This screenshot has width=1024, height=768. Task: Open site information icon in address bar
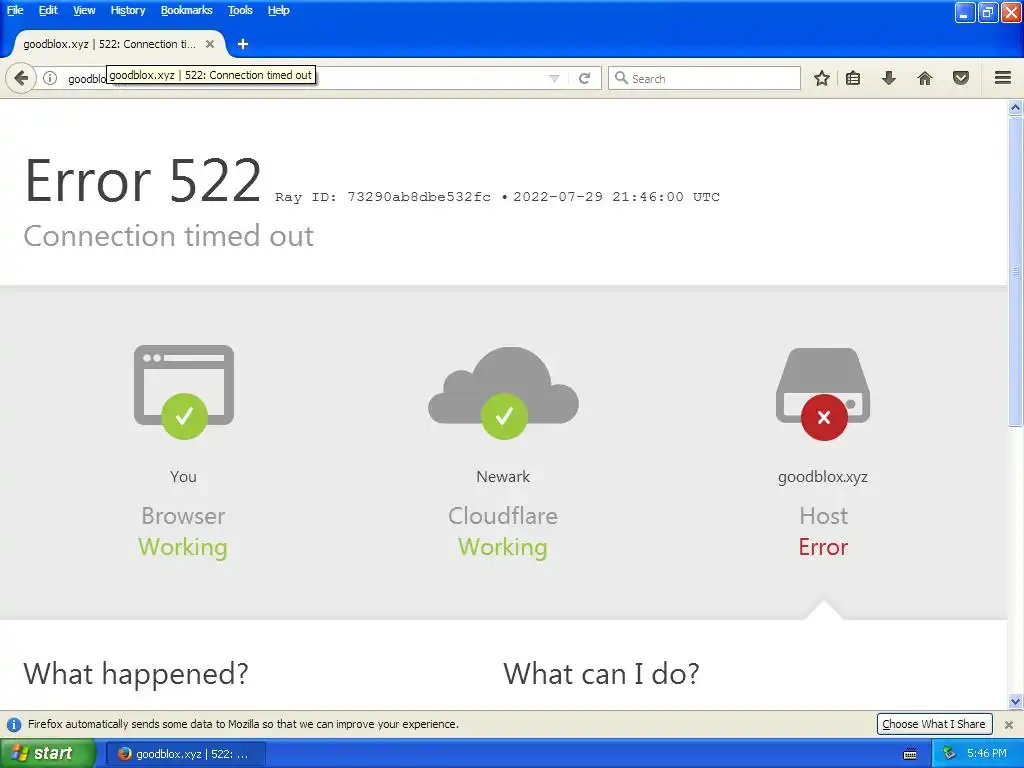tap(50, 78)
